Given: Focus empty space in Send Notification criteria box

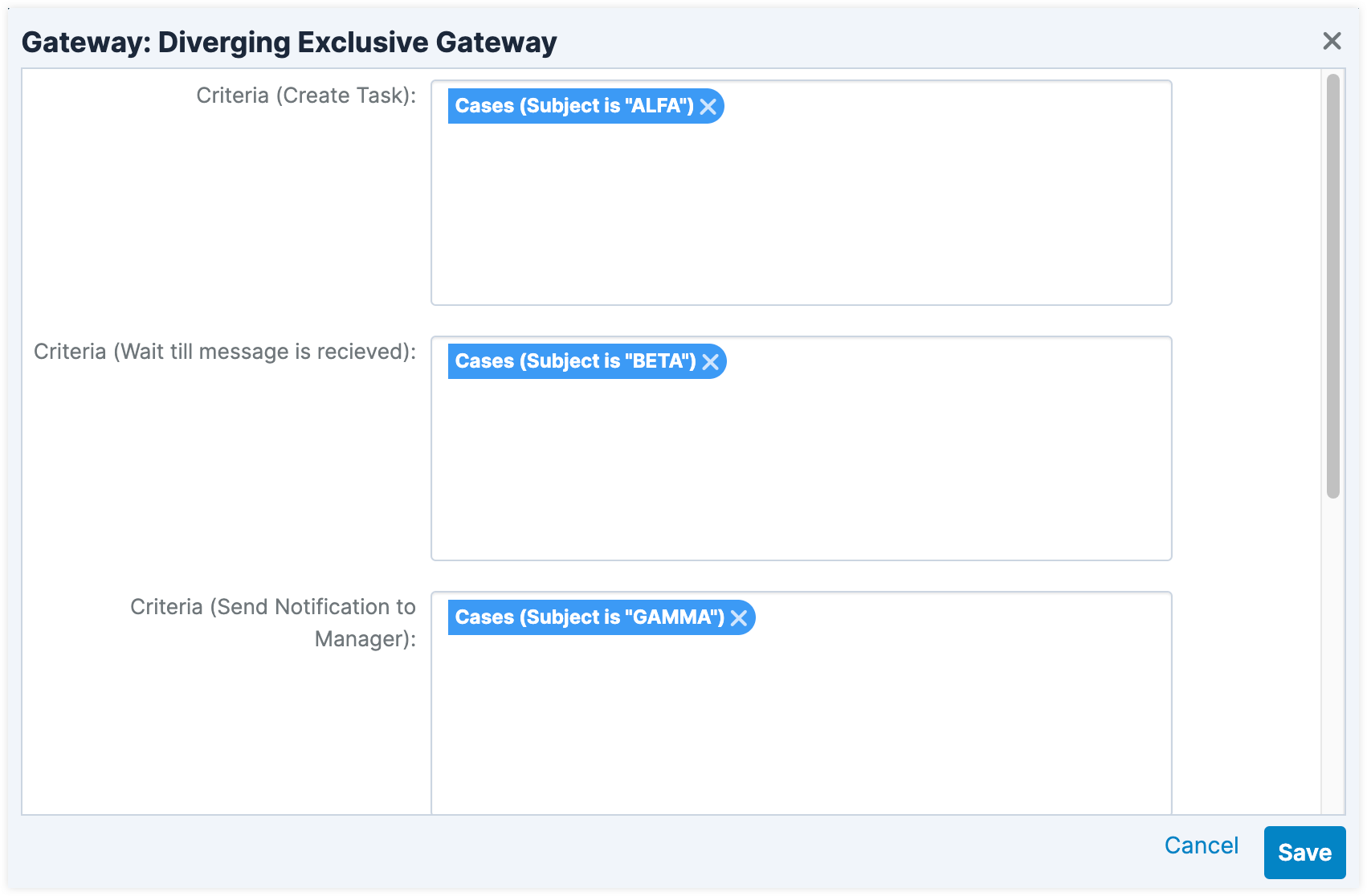Looking at the screenshot, I should point(801,723).
